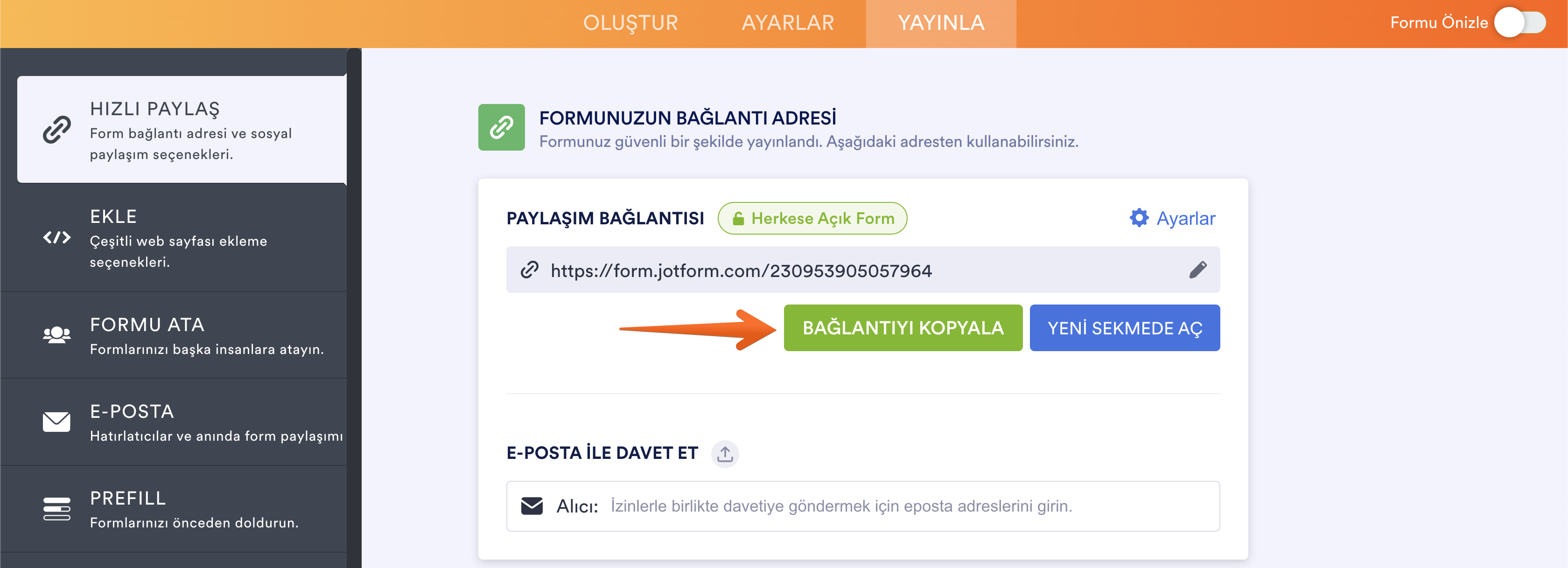1568x568 pixels.
Task: Select the HIZLI PAYLAŞ sidebar item
Action: pos(182,130)
